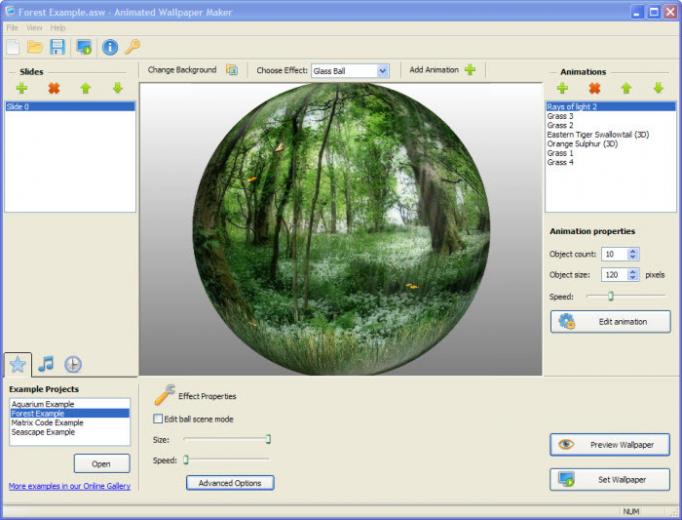
Task: Adjust Object size spinner arrows
Action: click(x=633, y=274)
